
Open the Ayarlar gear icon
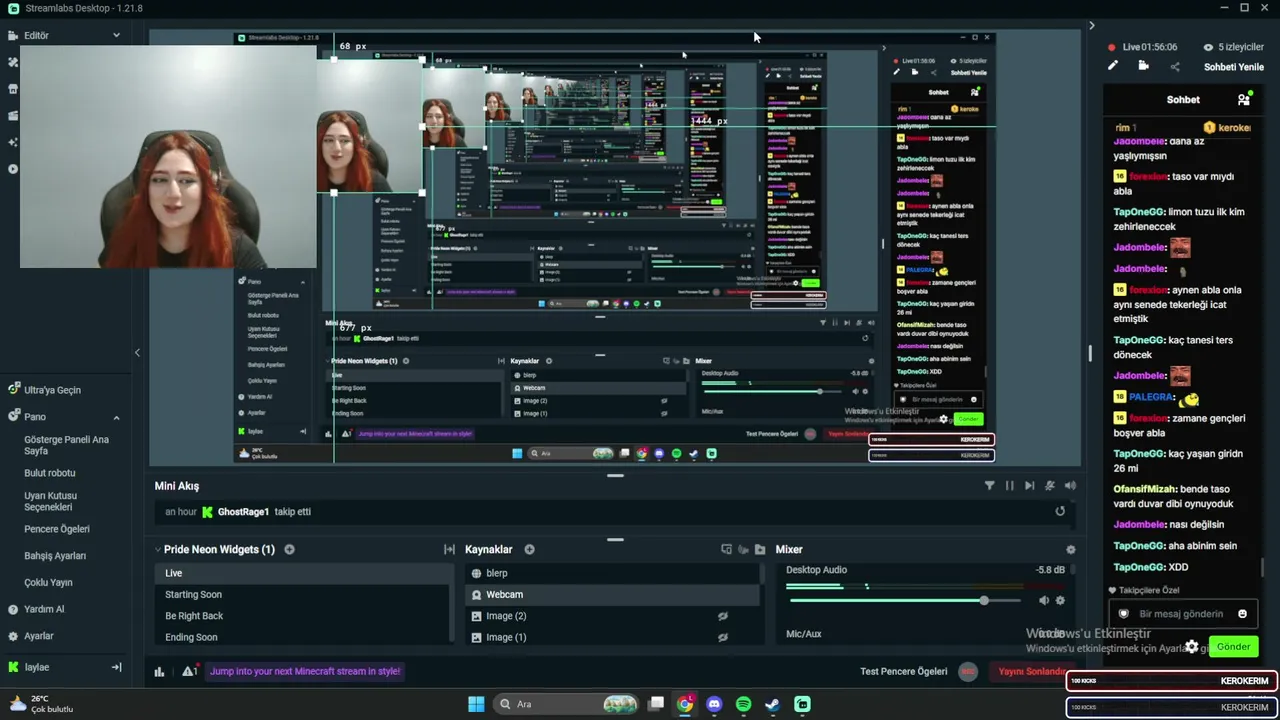pos(14,636)
